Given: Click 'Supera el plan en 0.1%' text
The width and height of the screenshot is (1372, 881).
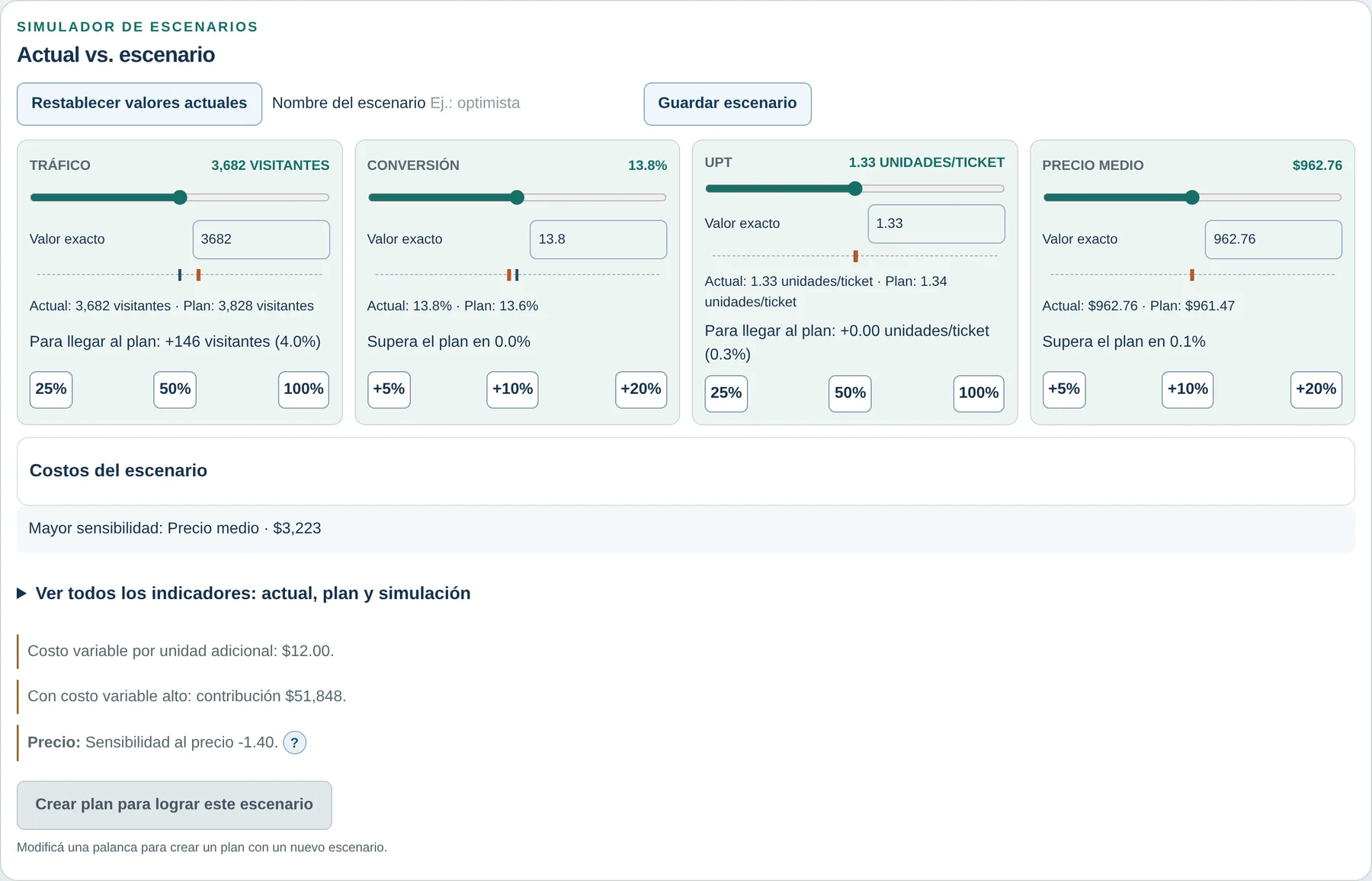Looking at the screenshot, I should coord(1124,341).
